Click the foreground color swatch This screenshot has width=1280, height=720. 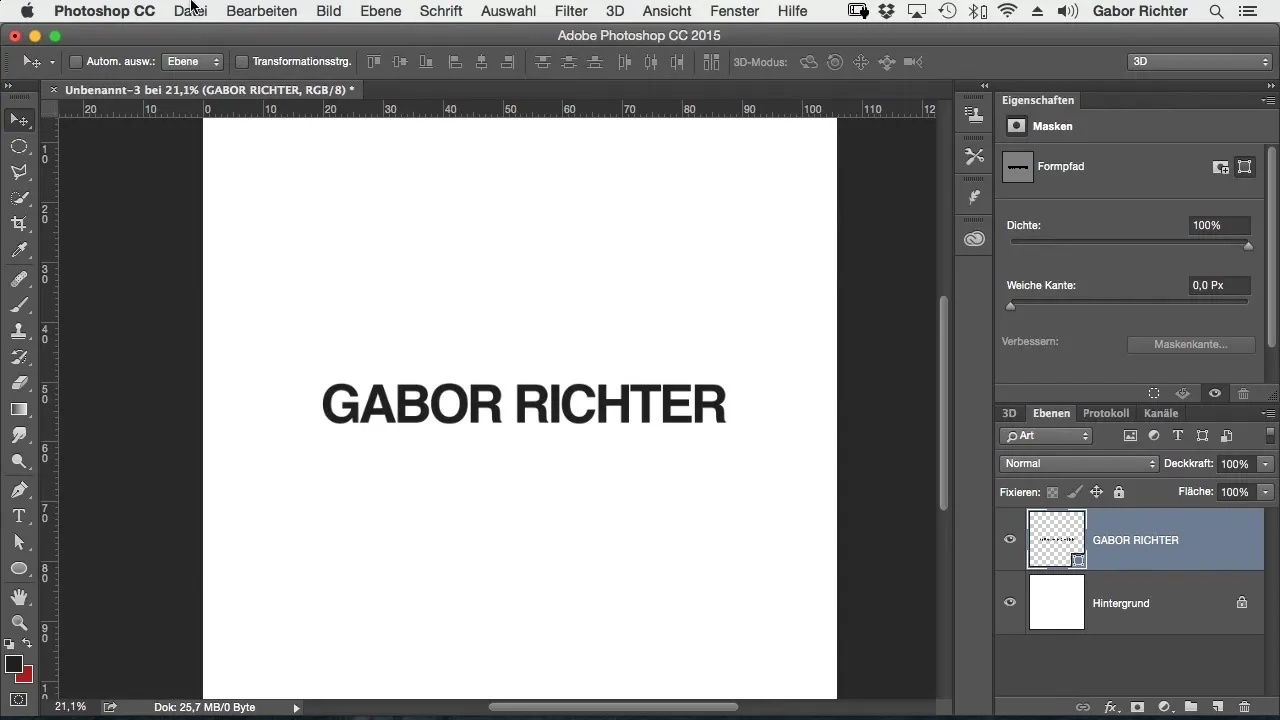click(13, 664)
